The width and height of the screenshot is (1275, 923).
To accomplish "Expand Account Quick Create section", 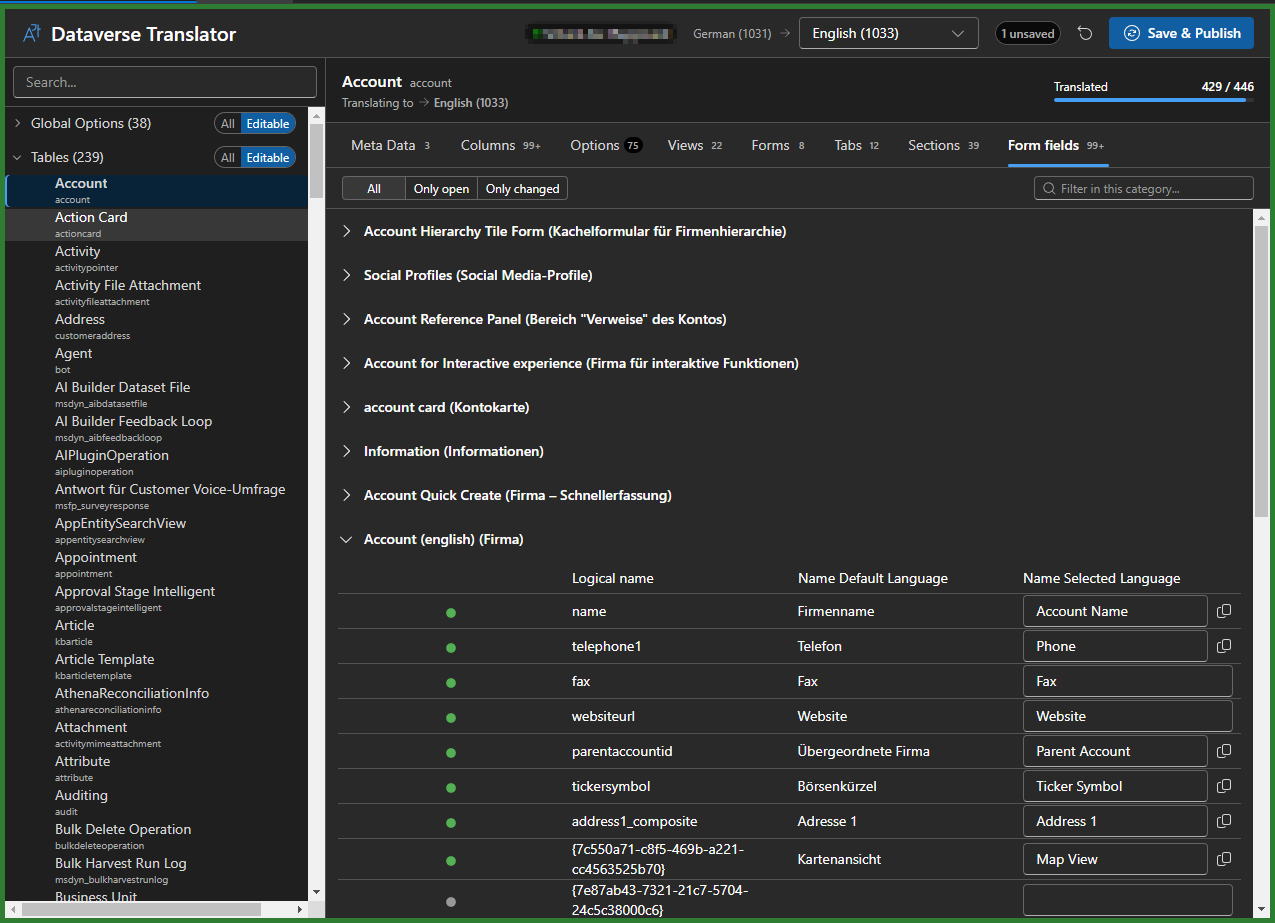I will 347,495.
